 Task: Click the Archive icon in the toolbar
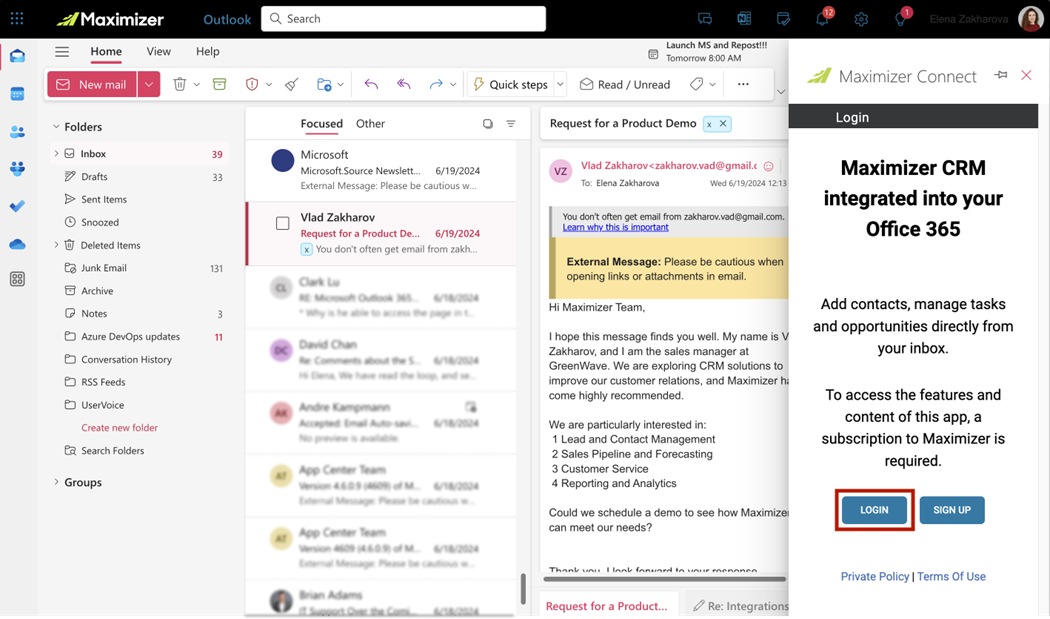point(220,84)
